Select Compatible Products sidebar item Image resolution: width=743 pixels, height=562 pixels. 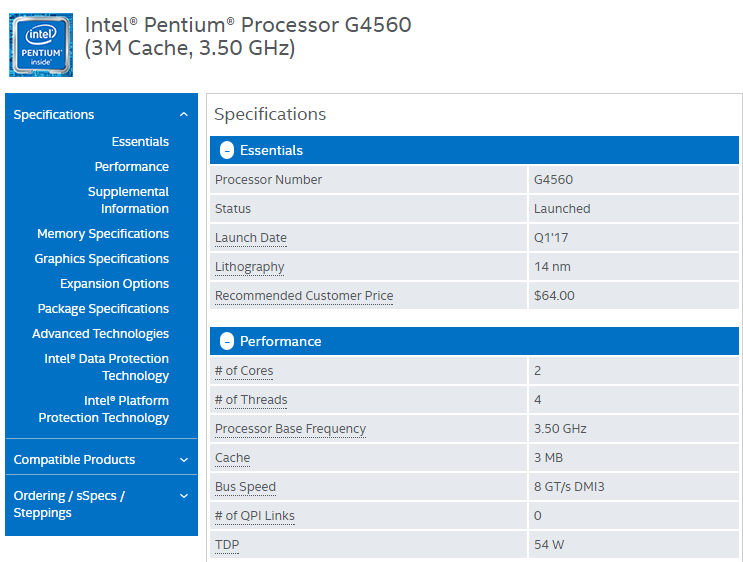pos(74,460)
